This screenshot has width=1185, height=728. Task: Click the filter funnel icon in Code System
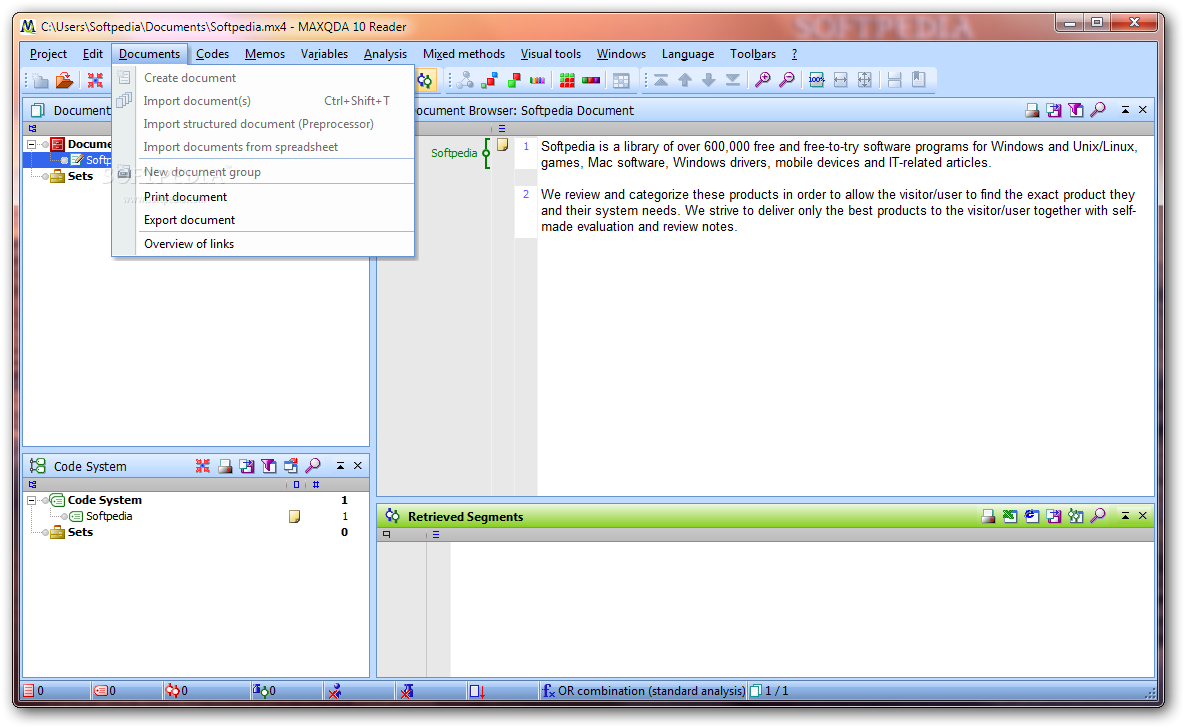268,466
